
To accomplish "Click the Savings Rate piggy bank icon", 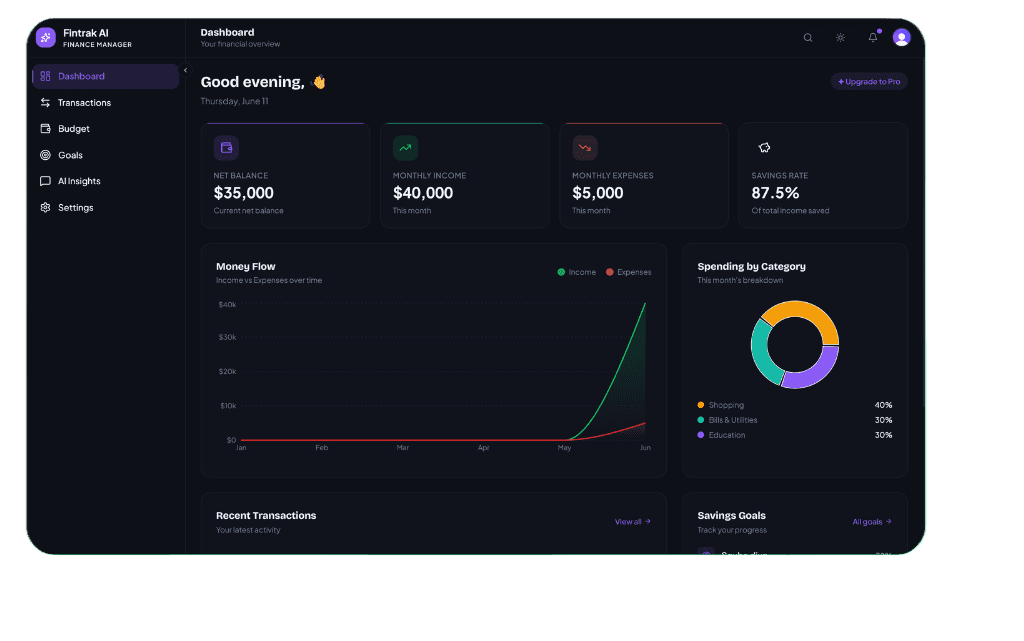I will [764, 148].
